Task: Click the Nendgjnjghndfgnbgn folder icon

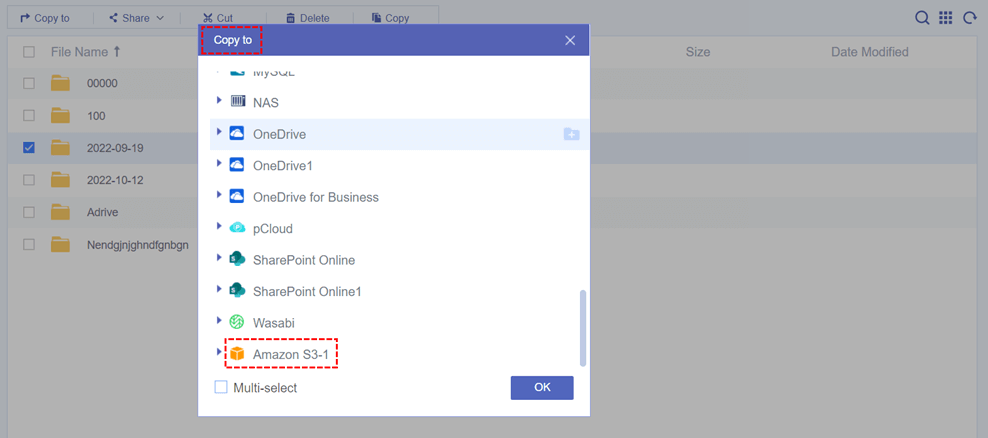Action: point(60,245)
